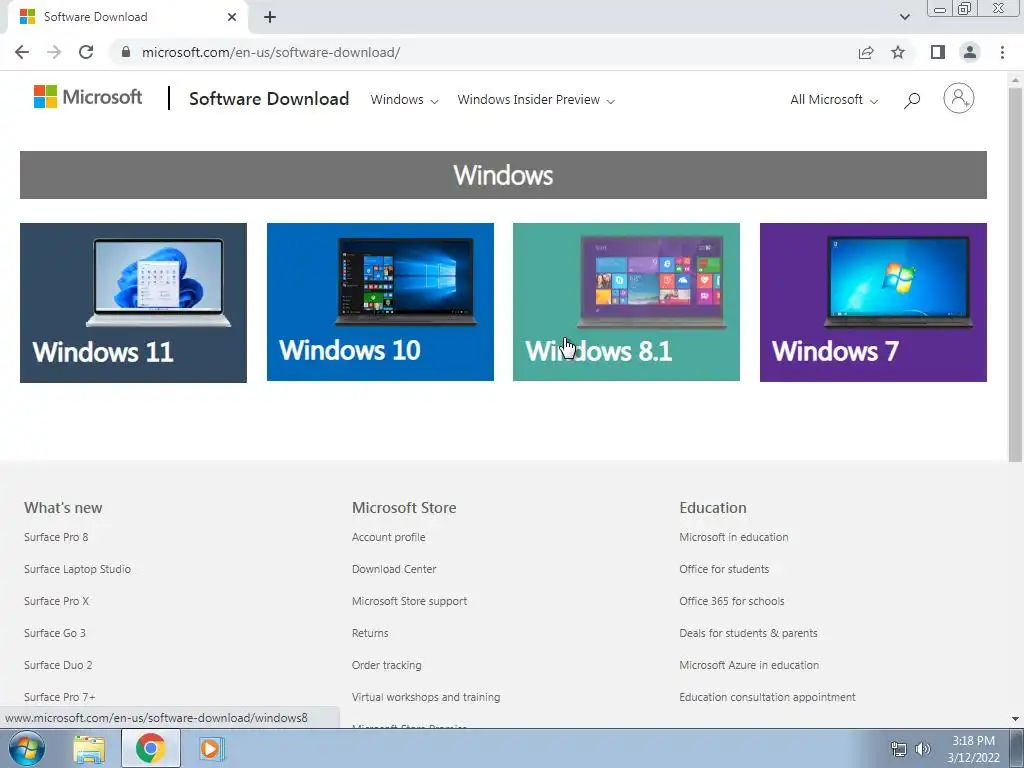Click the Share this page icon
The height and width of the screenshot is (768, 1024).
pos(866,52)
